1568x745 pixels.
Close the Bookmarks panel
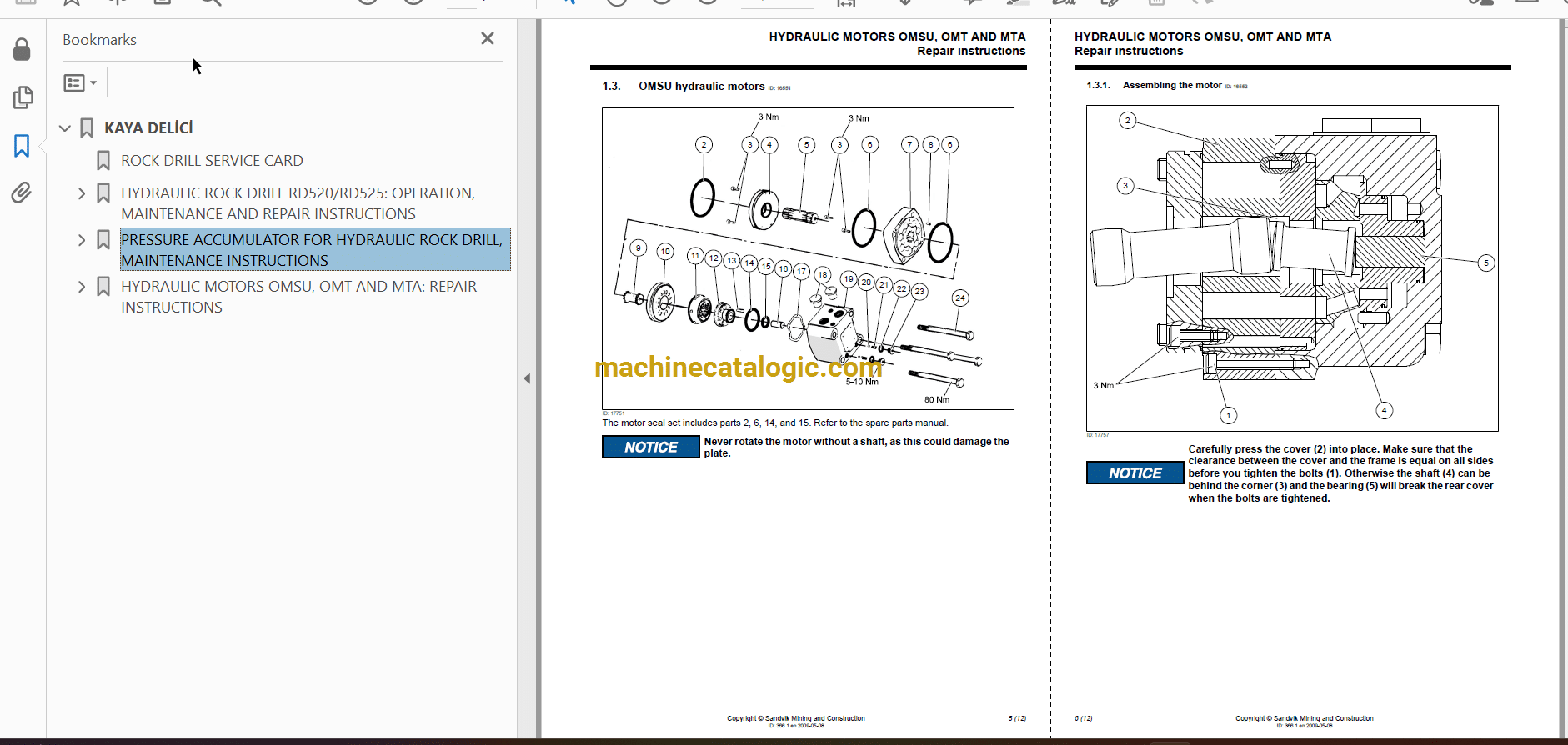click(x=488, y=38)
